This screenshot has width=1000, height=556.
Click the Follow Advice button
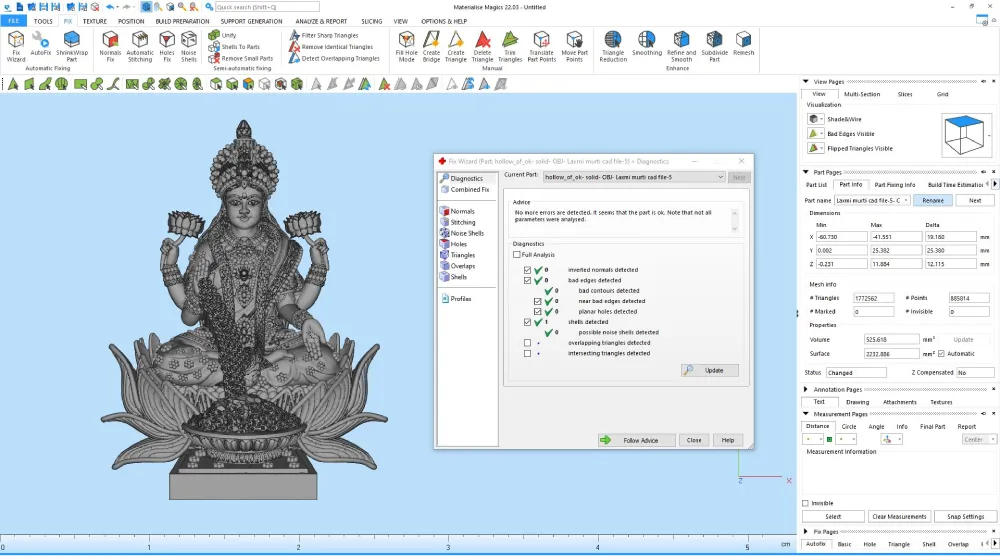(x=636, y=440)
